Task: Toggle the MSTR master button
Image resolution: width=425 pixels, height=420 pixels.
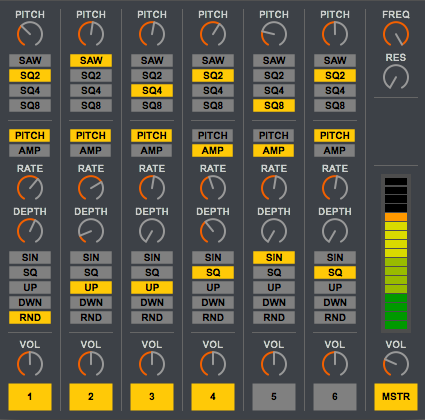Action: click(x=396, y=397)
